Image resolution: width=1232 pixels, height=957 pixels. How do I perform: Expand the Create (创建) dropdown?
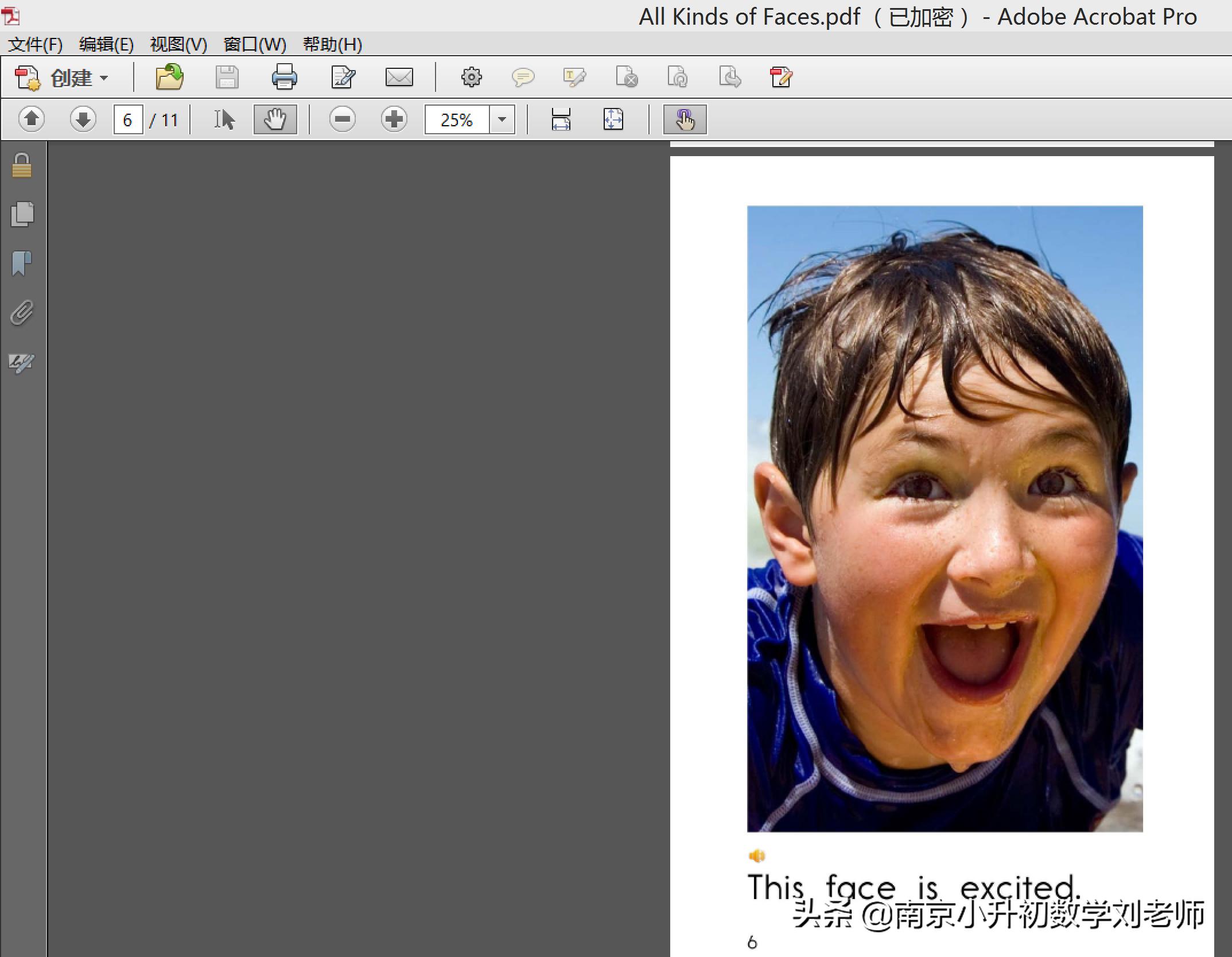point(104,78)
